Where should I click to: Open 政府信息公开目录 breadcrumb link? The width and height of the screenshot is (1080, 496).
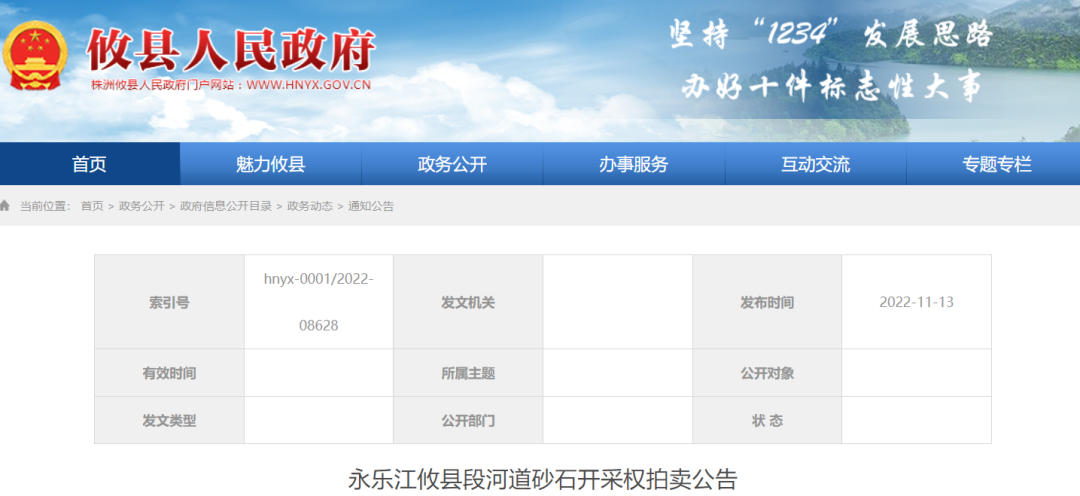pyautogui.click(x=226, y=206)
